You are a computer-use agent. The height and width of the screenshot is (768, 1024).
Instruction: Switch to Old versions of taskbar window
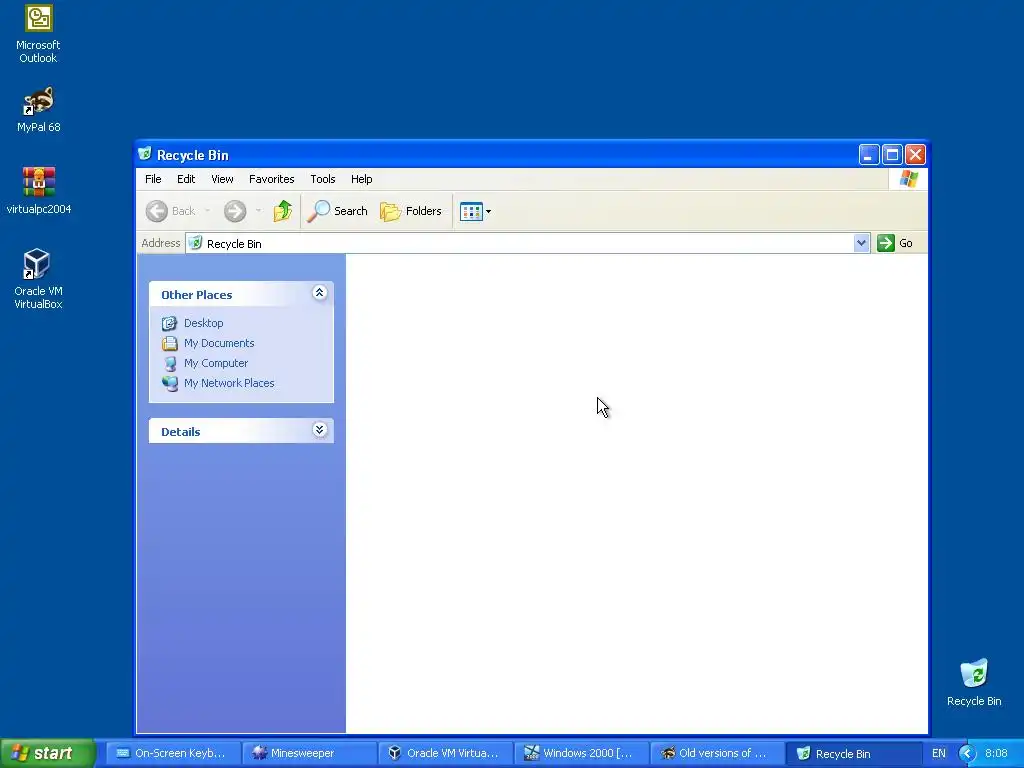pyautogui.click(x=716, y=754)
